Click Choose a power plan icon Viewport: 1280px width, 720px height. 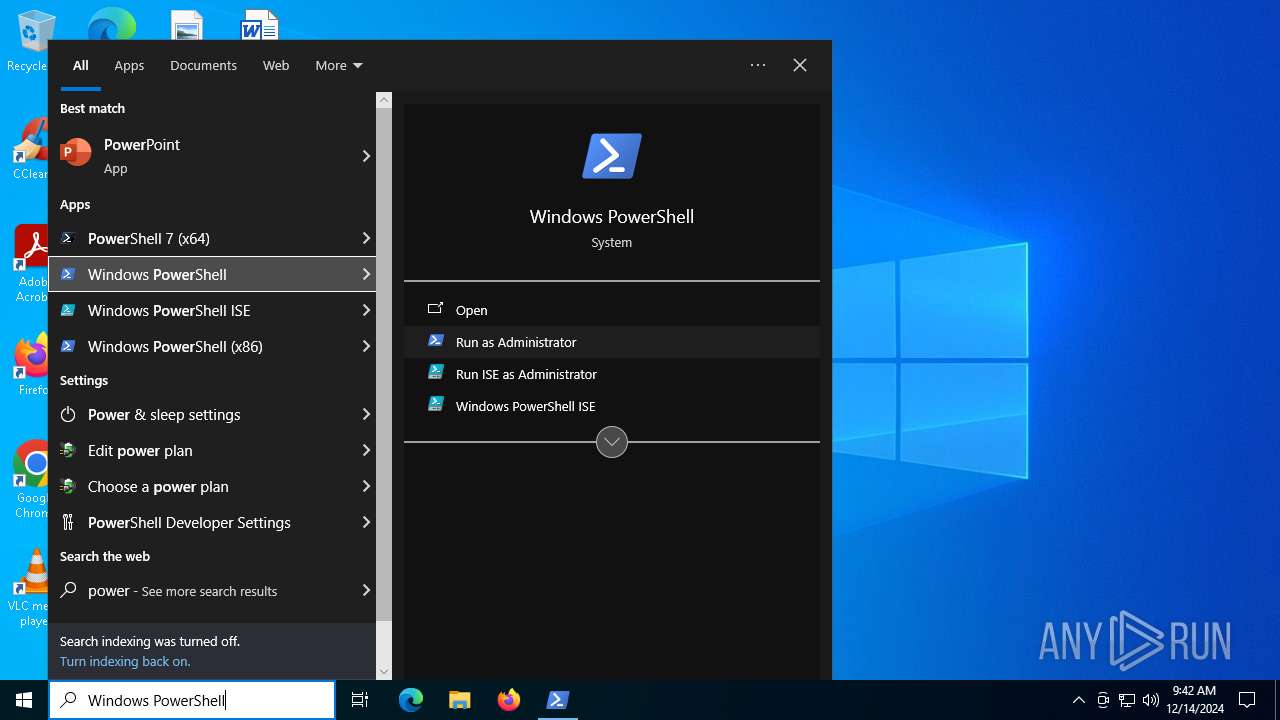coord(68,486)
